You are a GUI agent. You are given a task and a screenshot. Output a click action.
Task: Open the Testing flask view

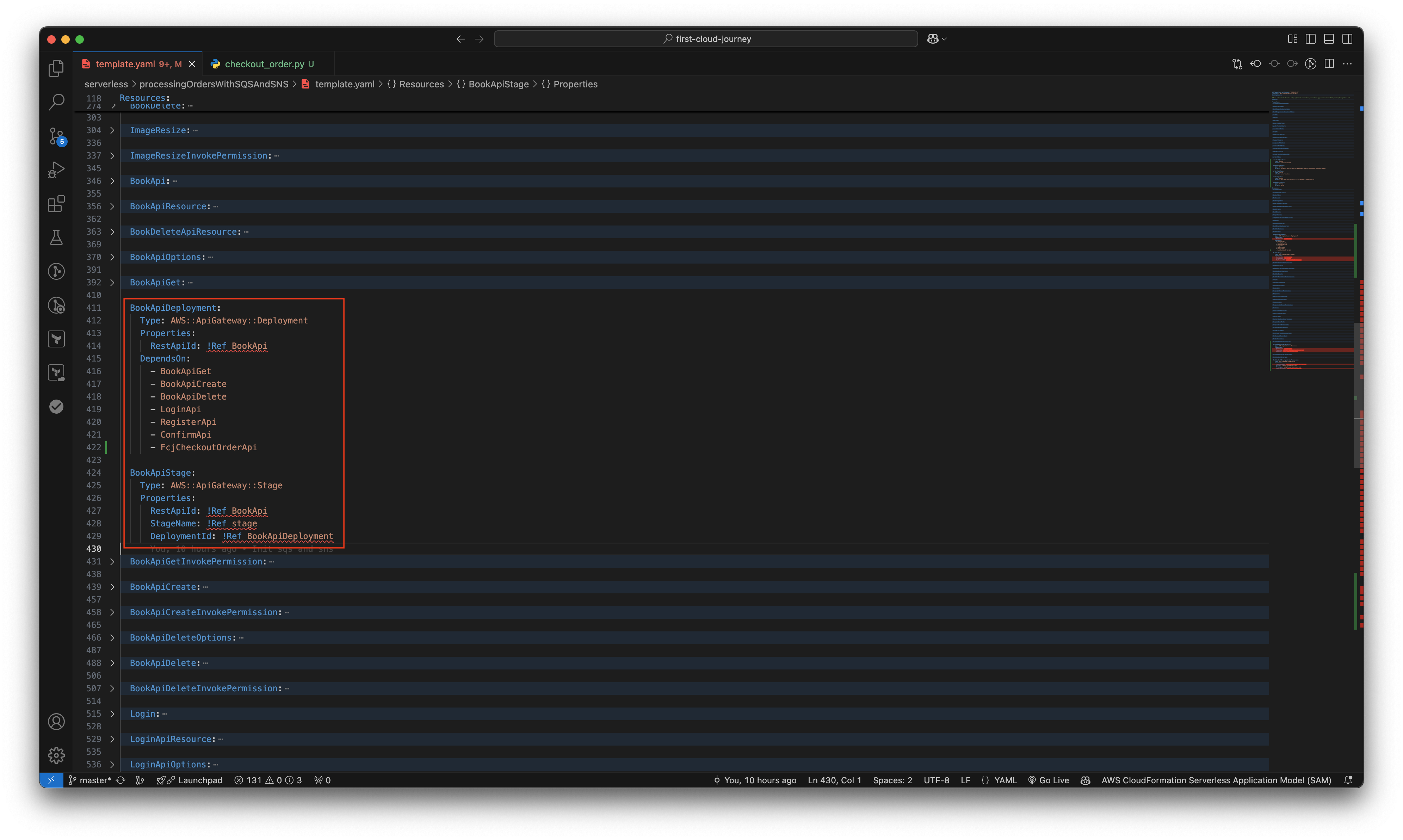56,238
